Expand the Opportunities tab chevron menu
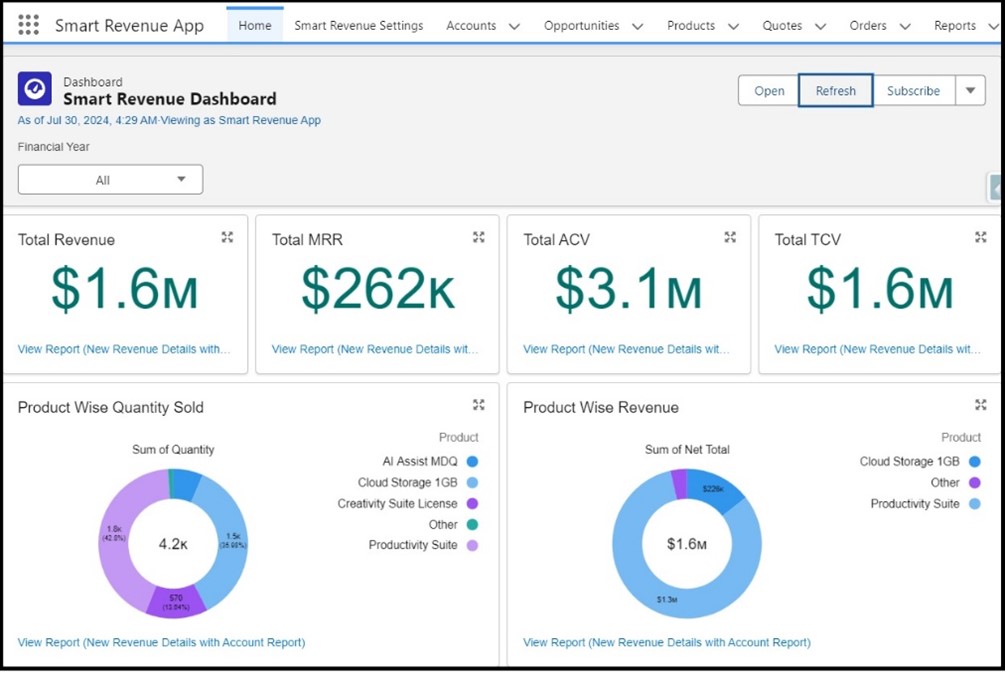Screen dimensions: 1005x673 pyautogui.click(x=637, y=26)
